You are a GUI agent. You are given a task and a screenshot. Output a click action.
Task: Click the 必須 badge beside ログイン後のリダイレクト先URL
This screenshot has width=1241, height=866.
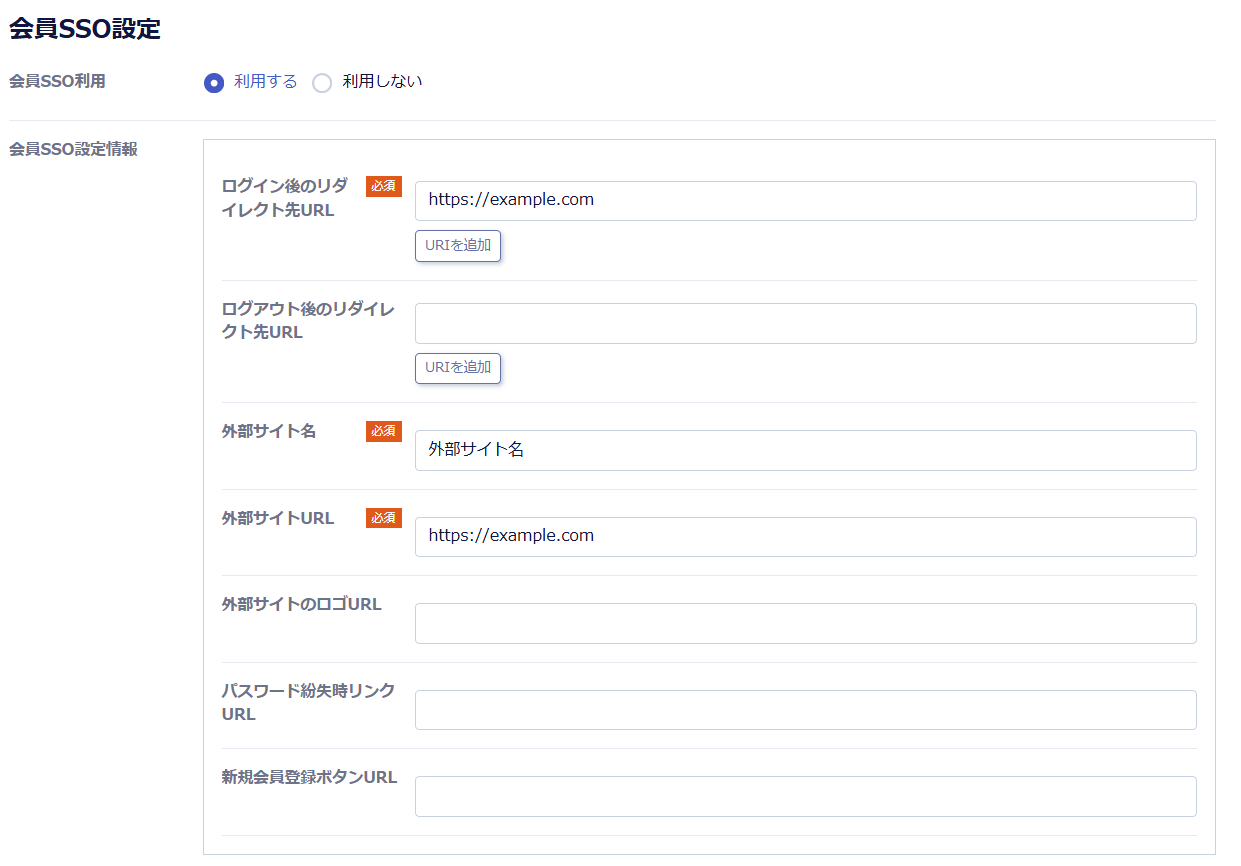pos(384,186)
